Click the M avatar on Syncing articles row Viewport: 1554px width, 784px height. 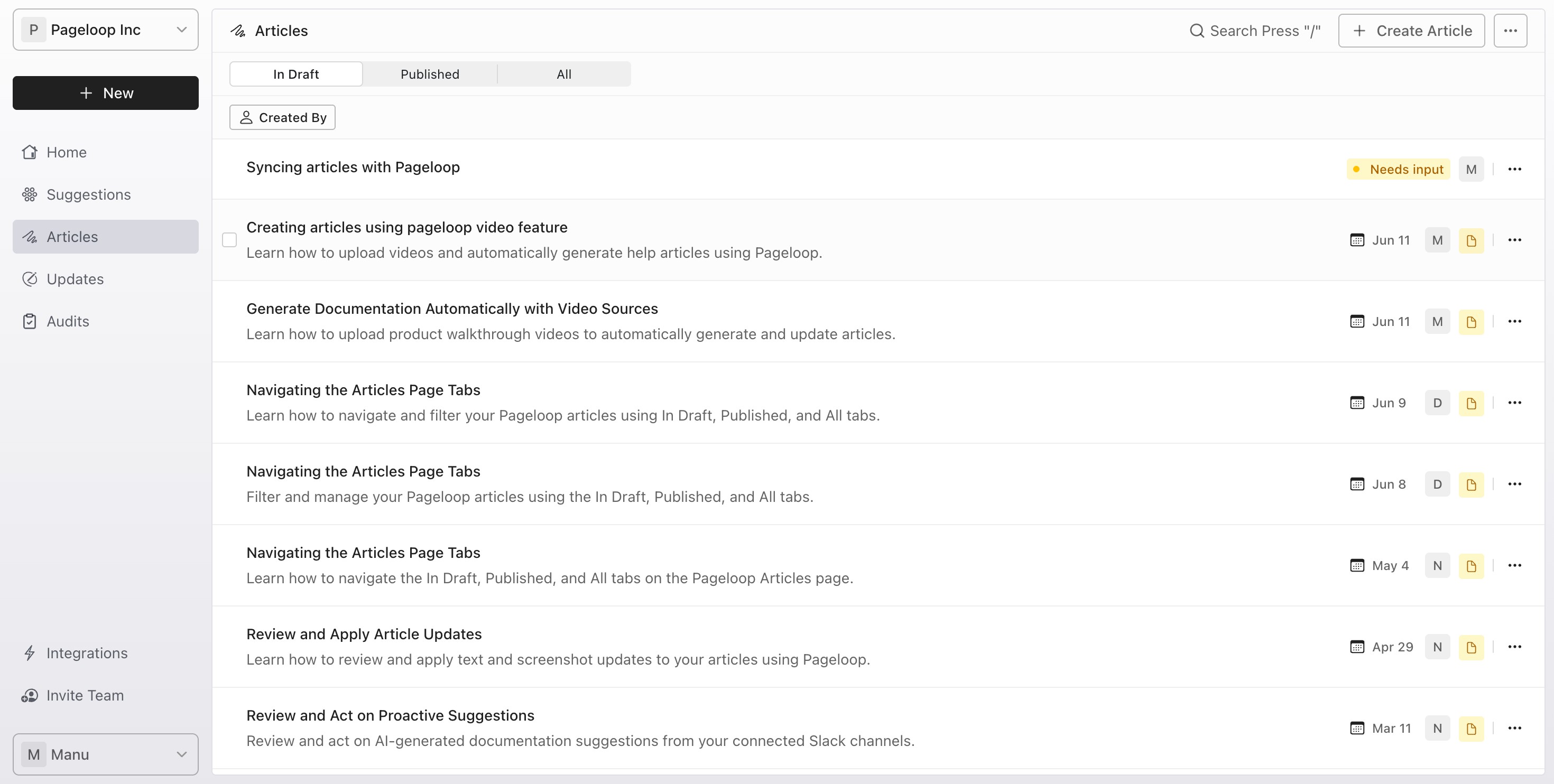tap(1472, 169)
